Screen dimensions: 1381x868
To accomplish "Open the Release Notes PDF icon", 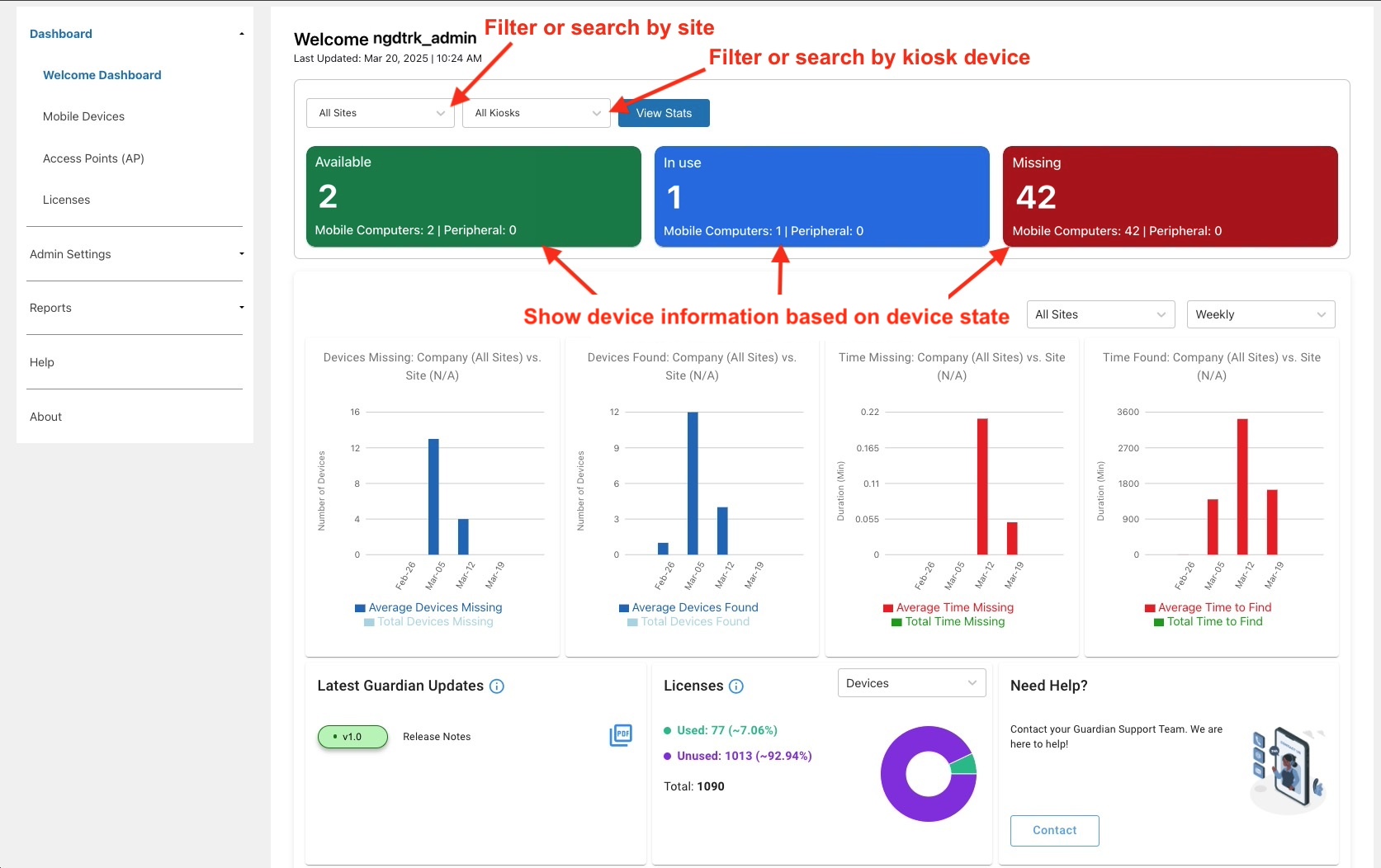I will coord(621,735).
